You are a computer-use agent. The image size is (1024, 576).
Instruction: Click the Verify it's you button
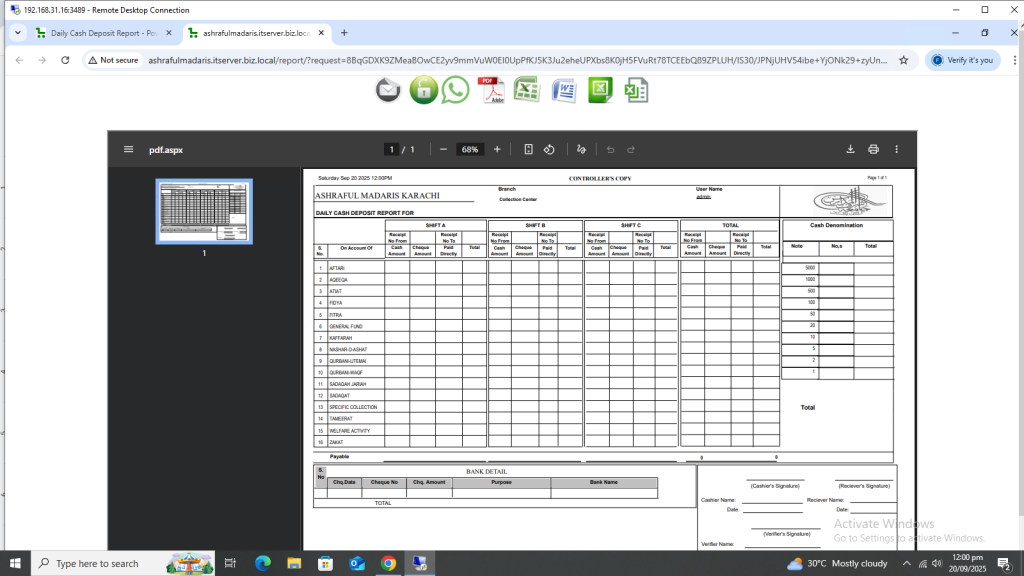click(x=963, y=60)
